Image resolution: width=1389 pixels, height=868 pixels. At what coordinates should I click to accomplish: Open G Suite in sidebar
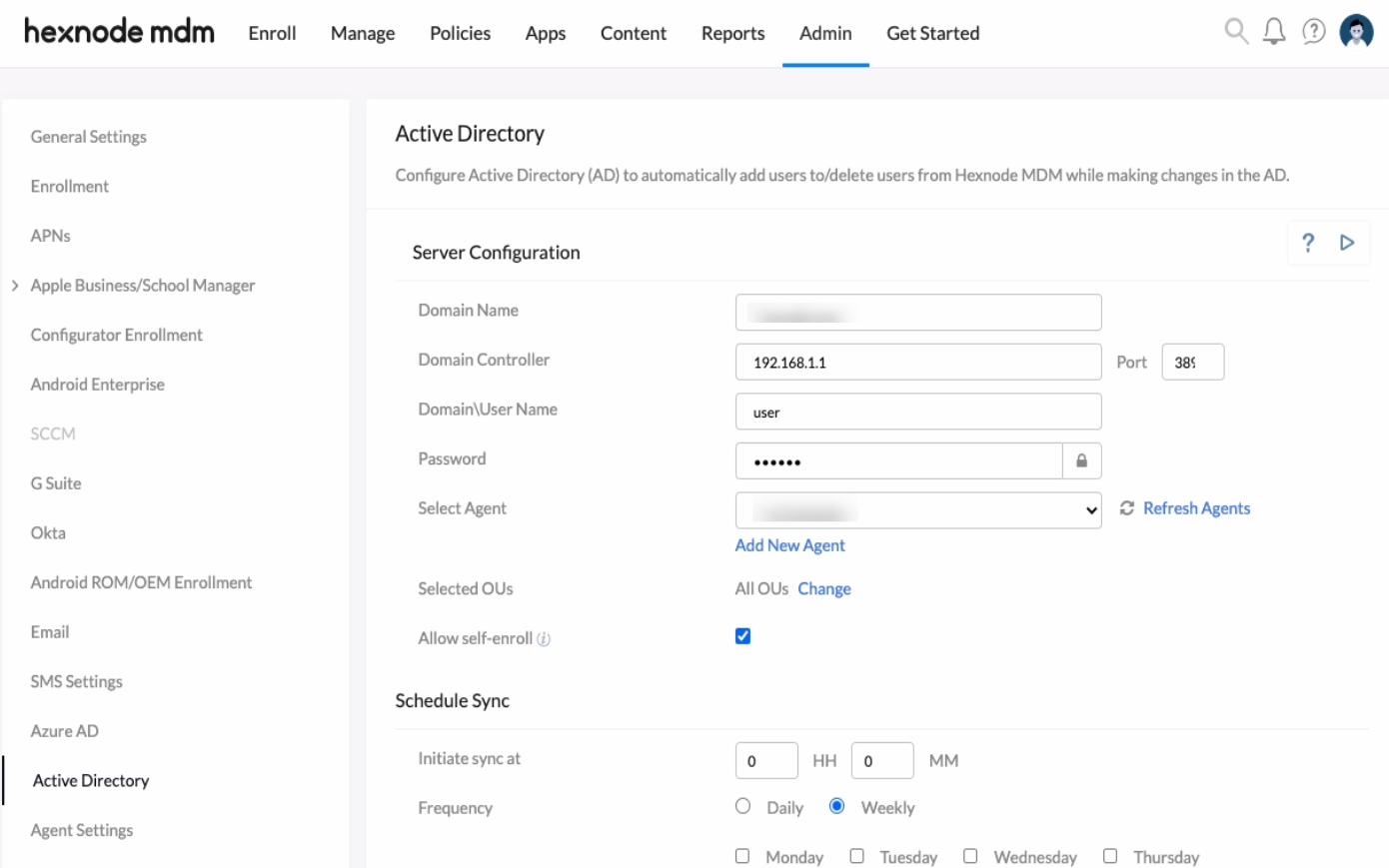[56, 483]
